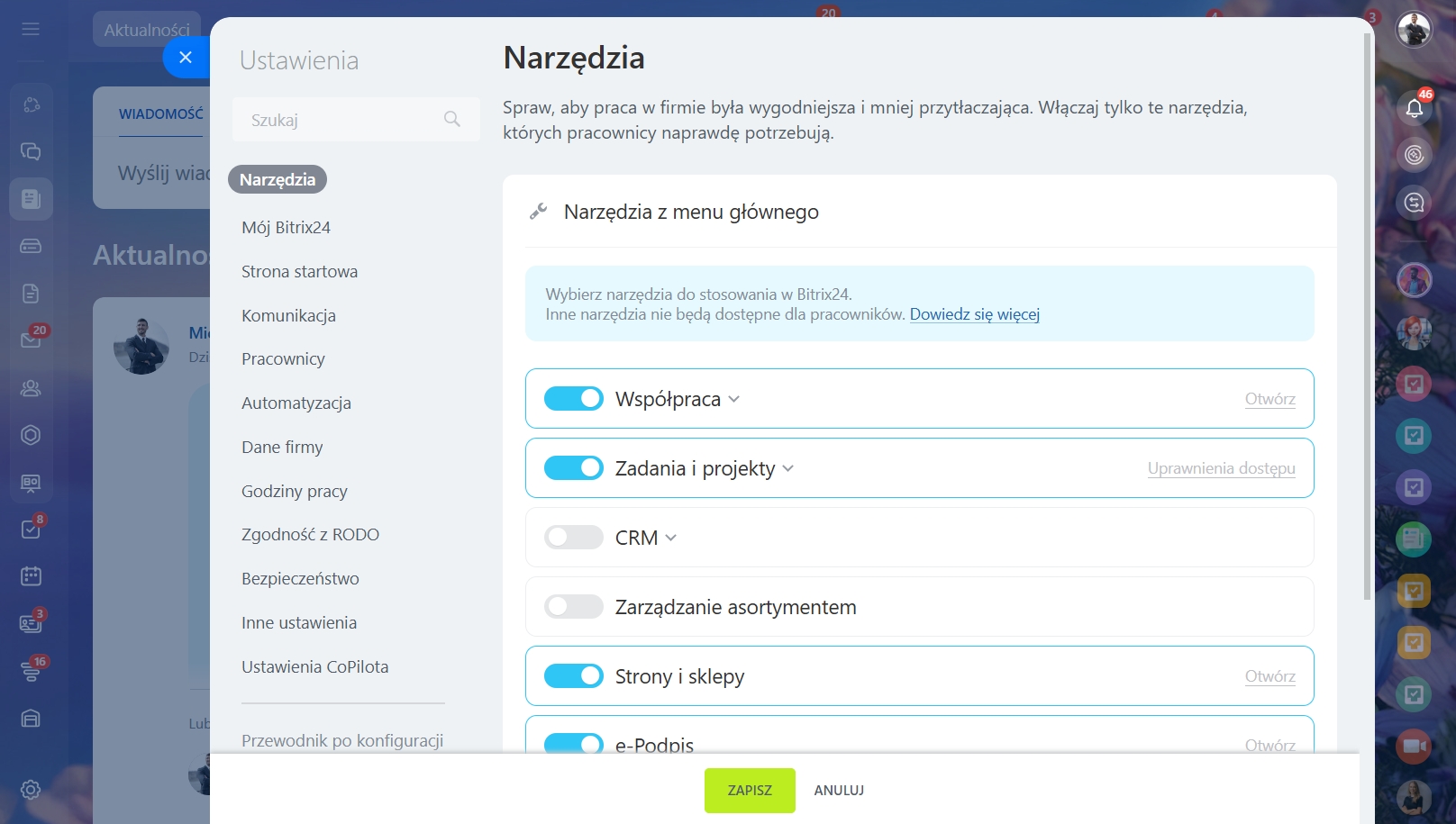Image resolution: width=1456 pixels, height=824 pixels.
Task: Click the Aktualności tab behind the panel
Action: pyautogui.click(x=147, y=30)
